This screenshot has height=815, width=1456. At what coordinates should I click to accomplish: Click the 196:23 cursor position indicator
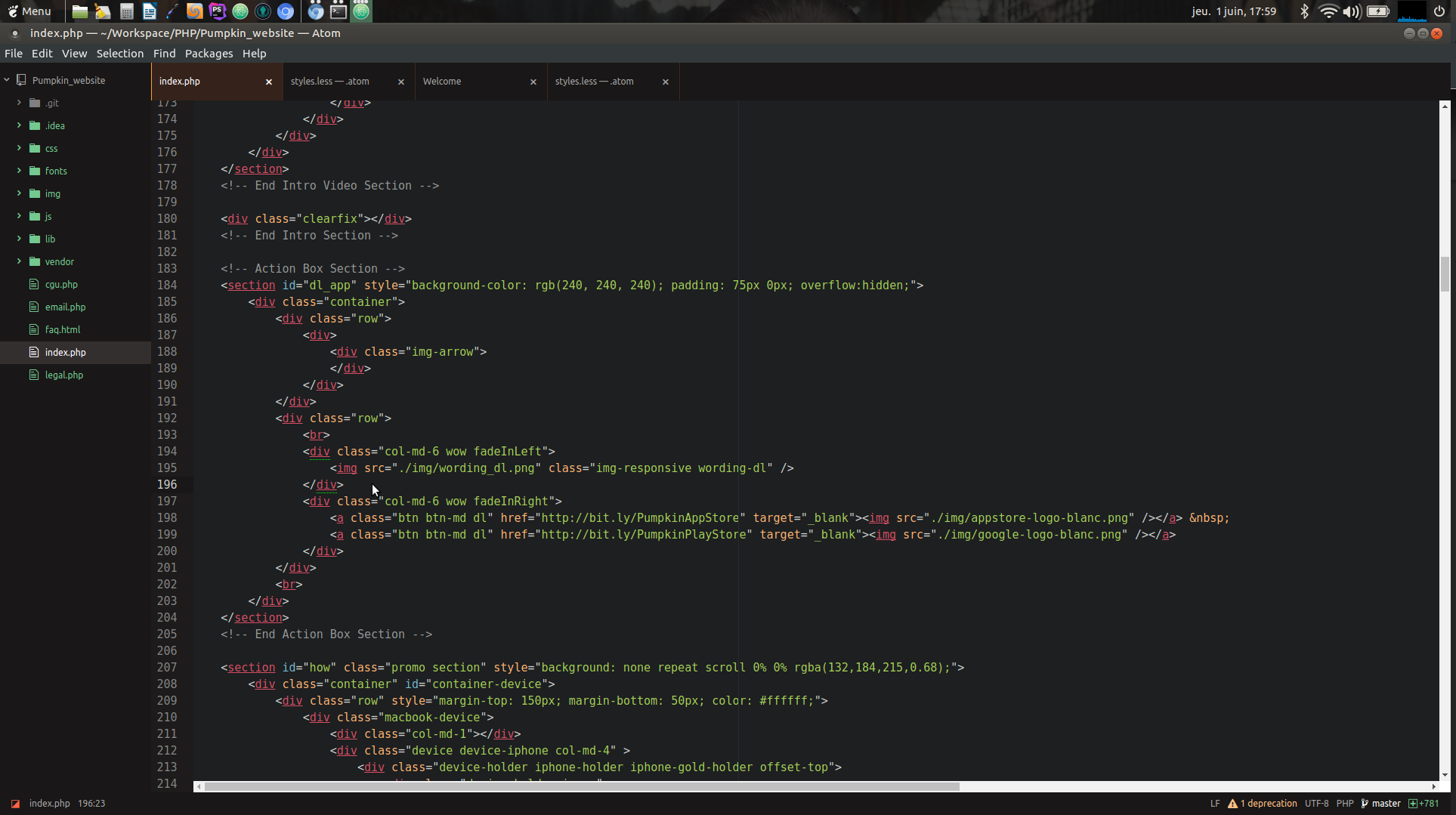(91, 804)
